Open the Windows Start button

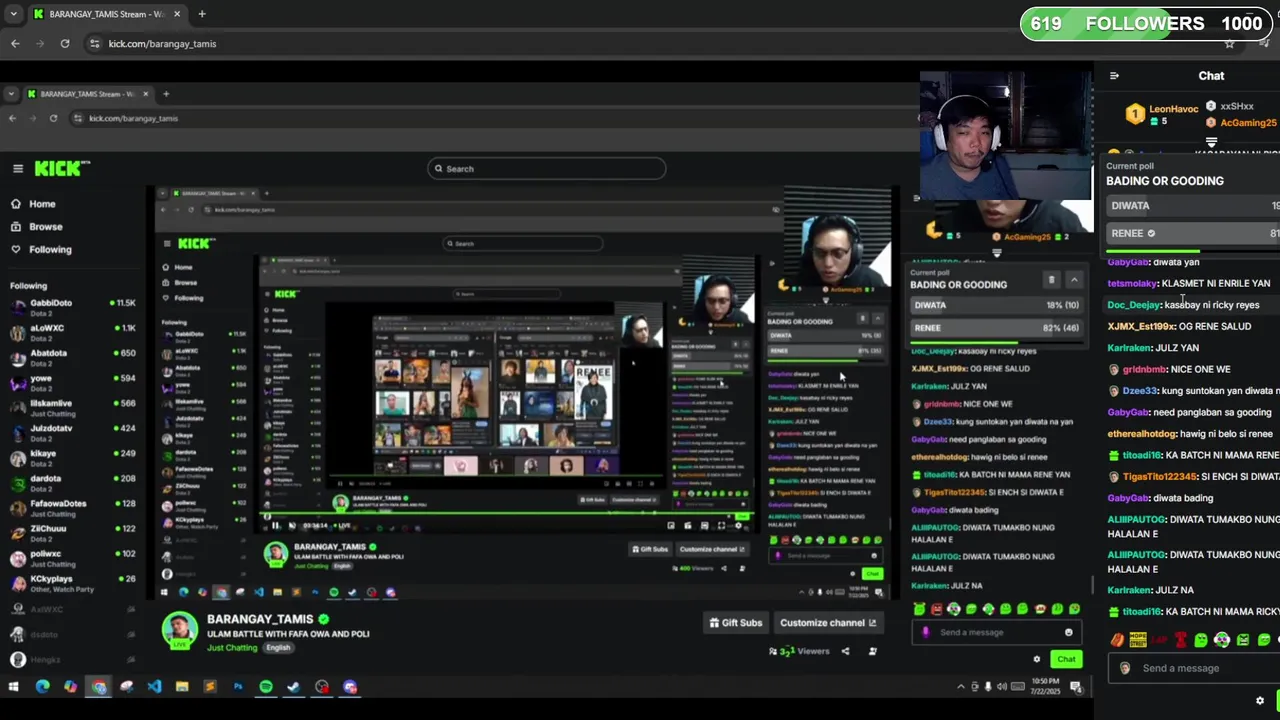point(14,687)
